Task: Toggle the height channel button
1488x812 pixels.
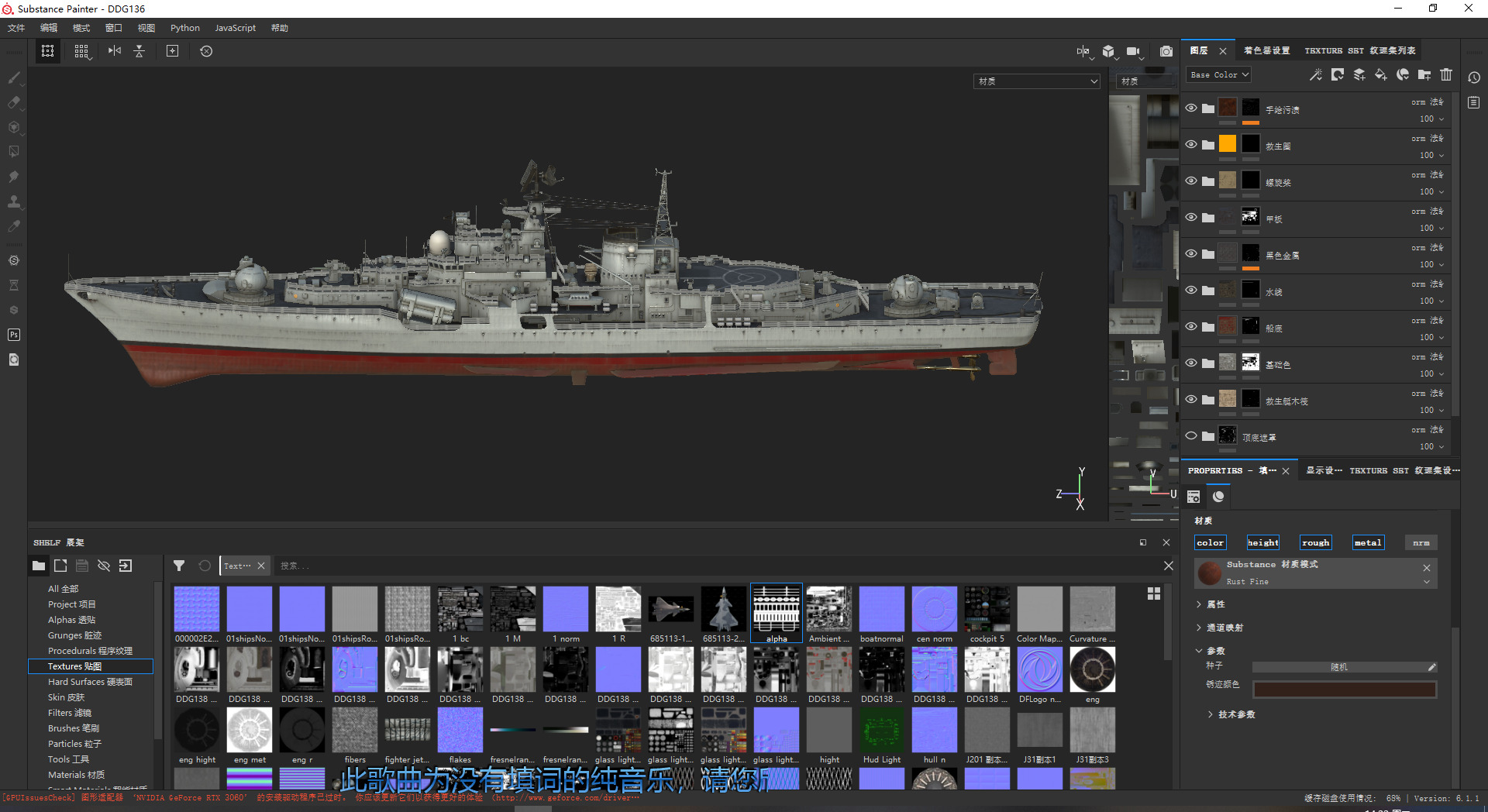Action: point(1263,542)
